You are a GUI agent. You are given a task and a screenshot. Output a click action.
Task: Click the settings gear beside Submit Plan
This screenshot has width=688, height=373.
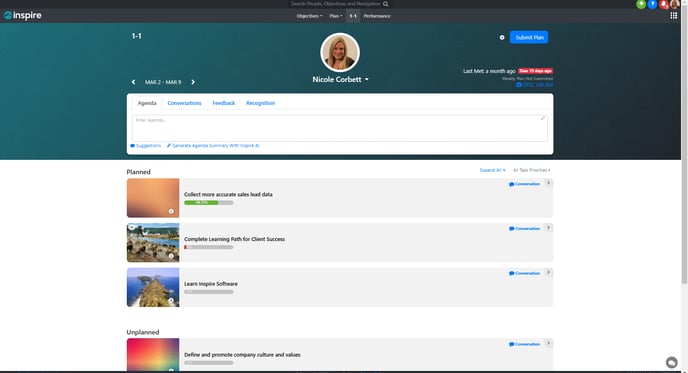(x=502, y=38)
